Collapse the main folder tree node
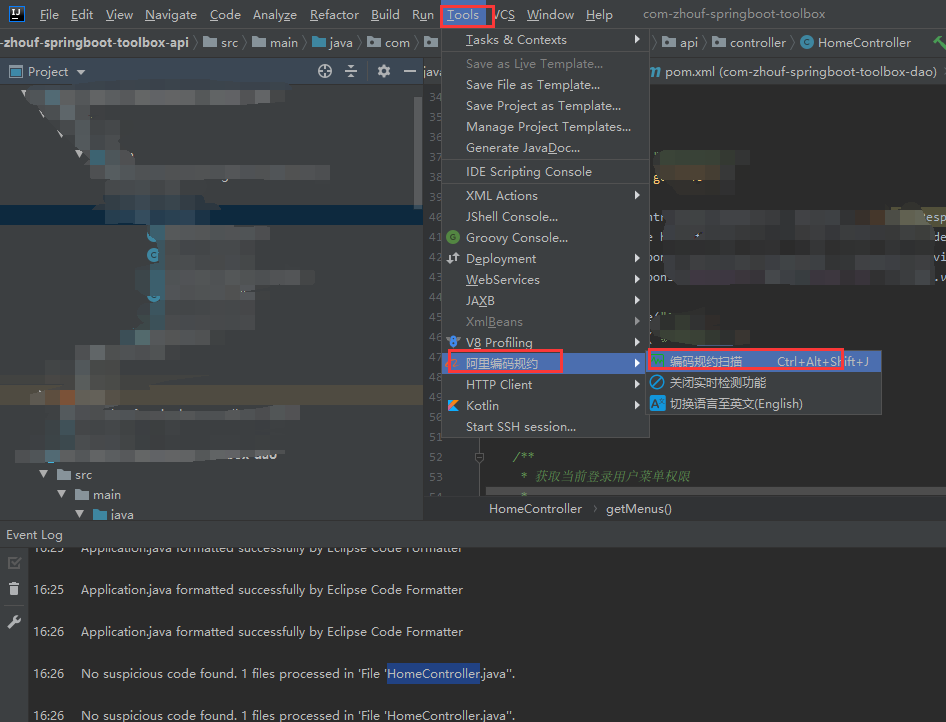The width and height of the screenshot is (946, 722). tap(62, 494)
